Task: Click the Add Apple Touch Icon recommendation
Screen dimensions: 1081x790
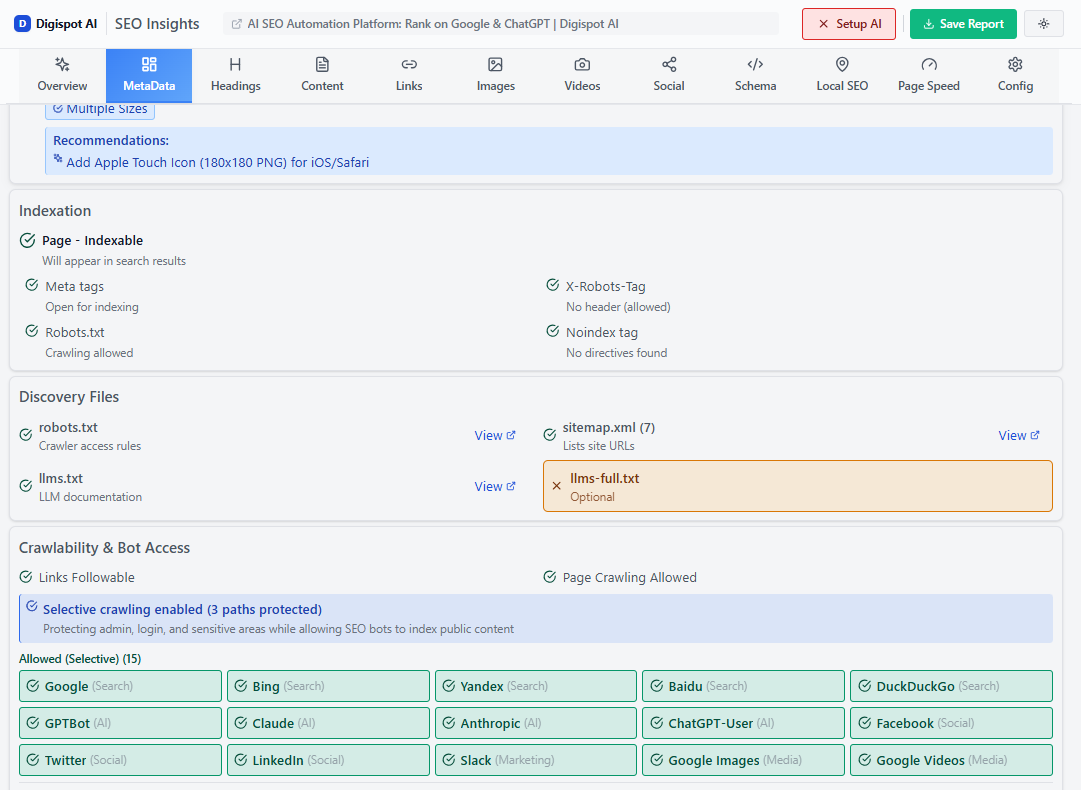Action: [x=218, y=163]
